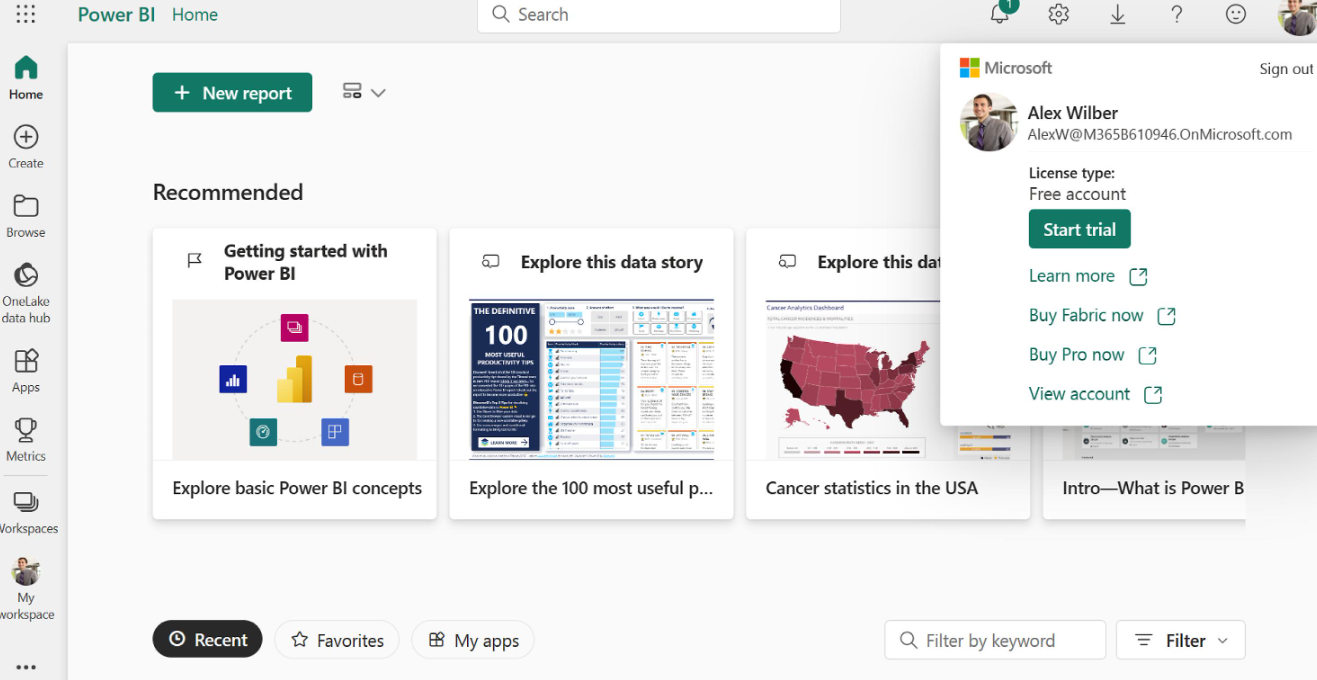The width and height of the screenshot is (1317, 680).
Task: Click 'Intro—What is Power B' caption
Action: 1153,488
